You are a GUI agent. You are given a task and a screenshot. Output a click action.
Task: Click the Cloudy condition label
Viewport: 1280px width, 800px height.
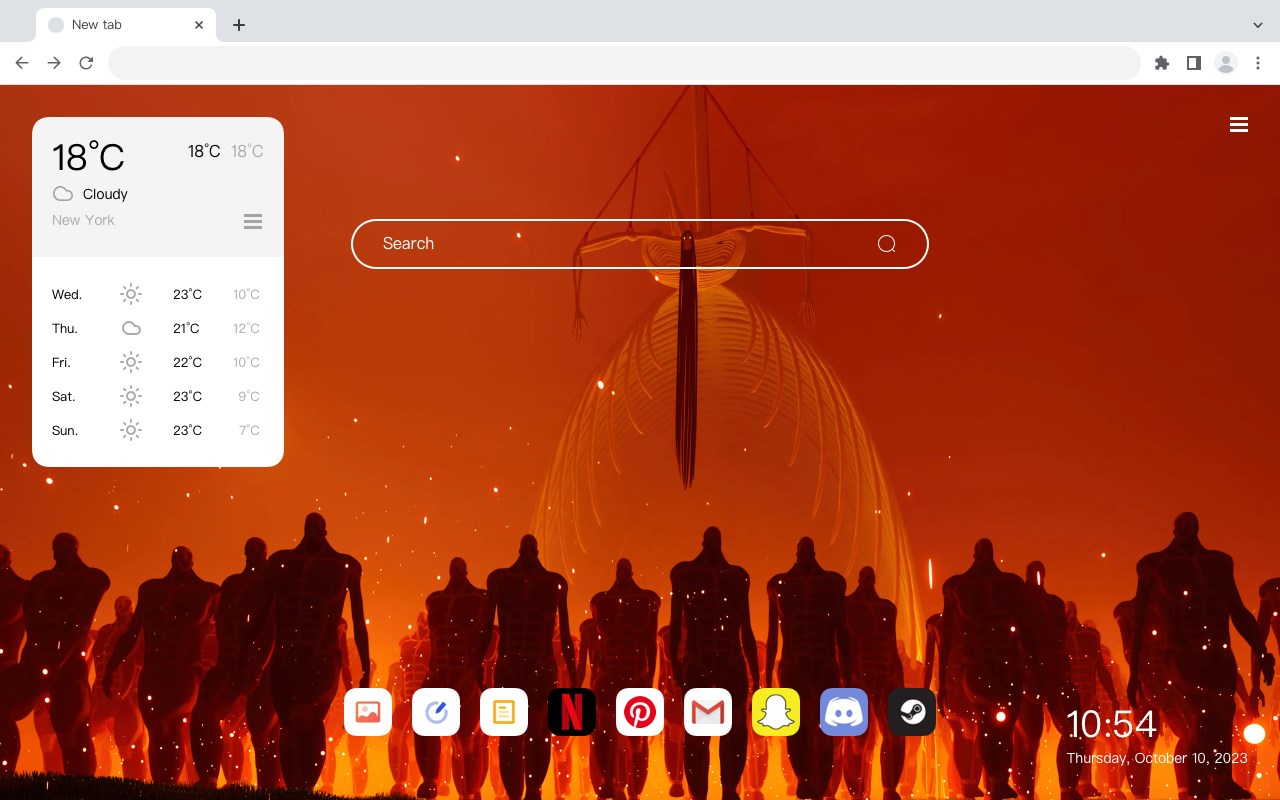[x=105, y=194]
